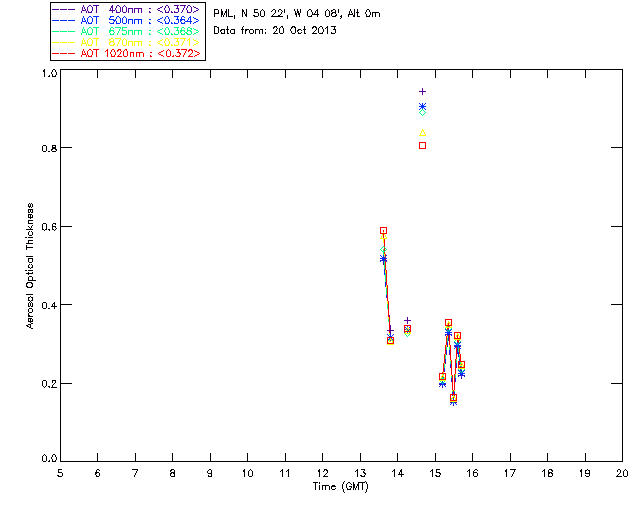Image resolution: width=640 pixels, height=512 pixels.
Task: Select the lowest red square data point
Action: [x=453, y=397]
